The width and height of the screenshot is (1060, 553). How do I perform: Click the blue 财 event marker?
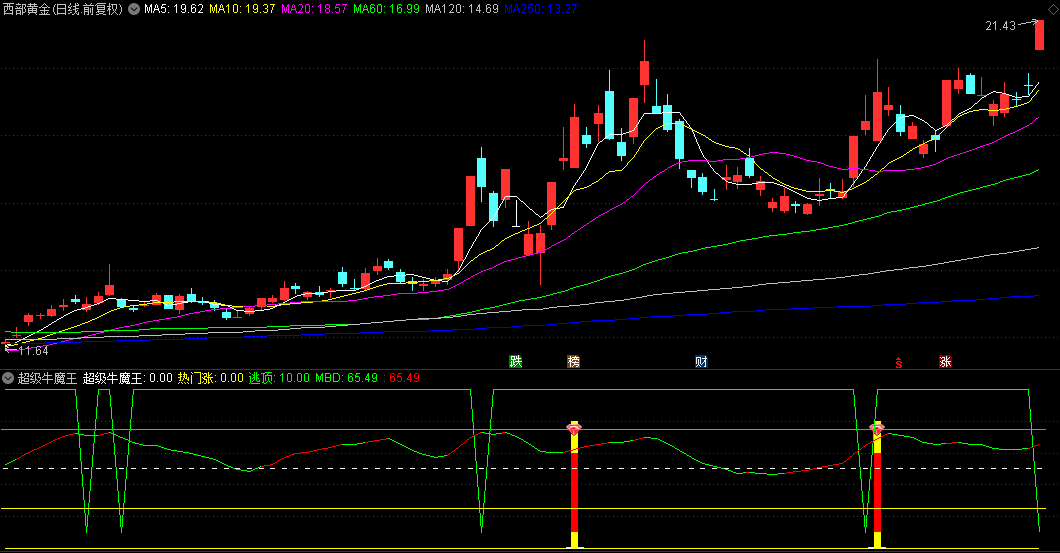pos(701,362)
